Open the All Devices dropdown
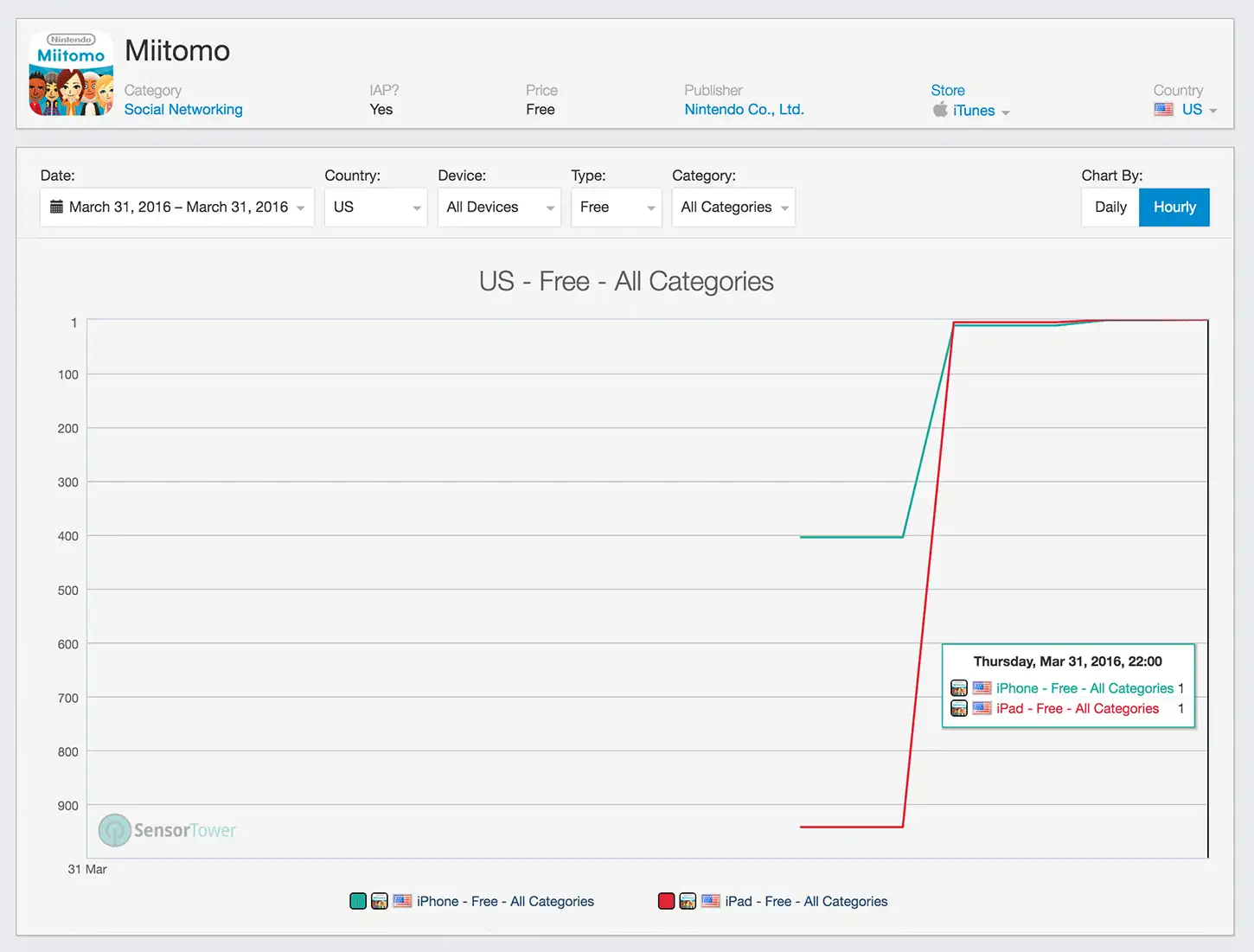The height and width of the screenshot is (952, 1254). click(x=499, y=208)
